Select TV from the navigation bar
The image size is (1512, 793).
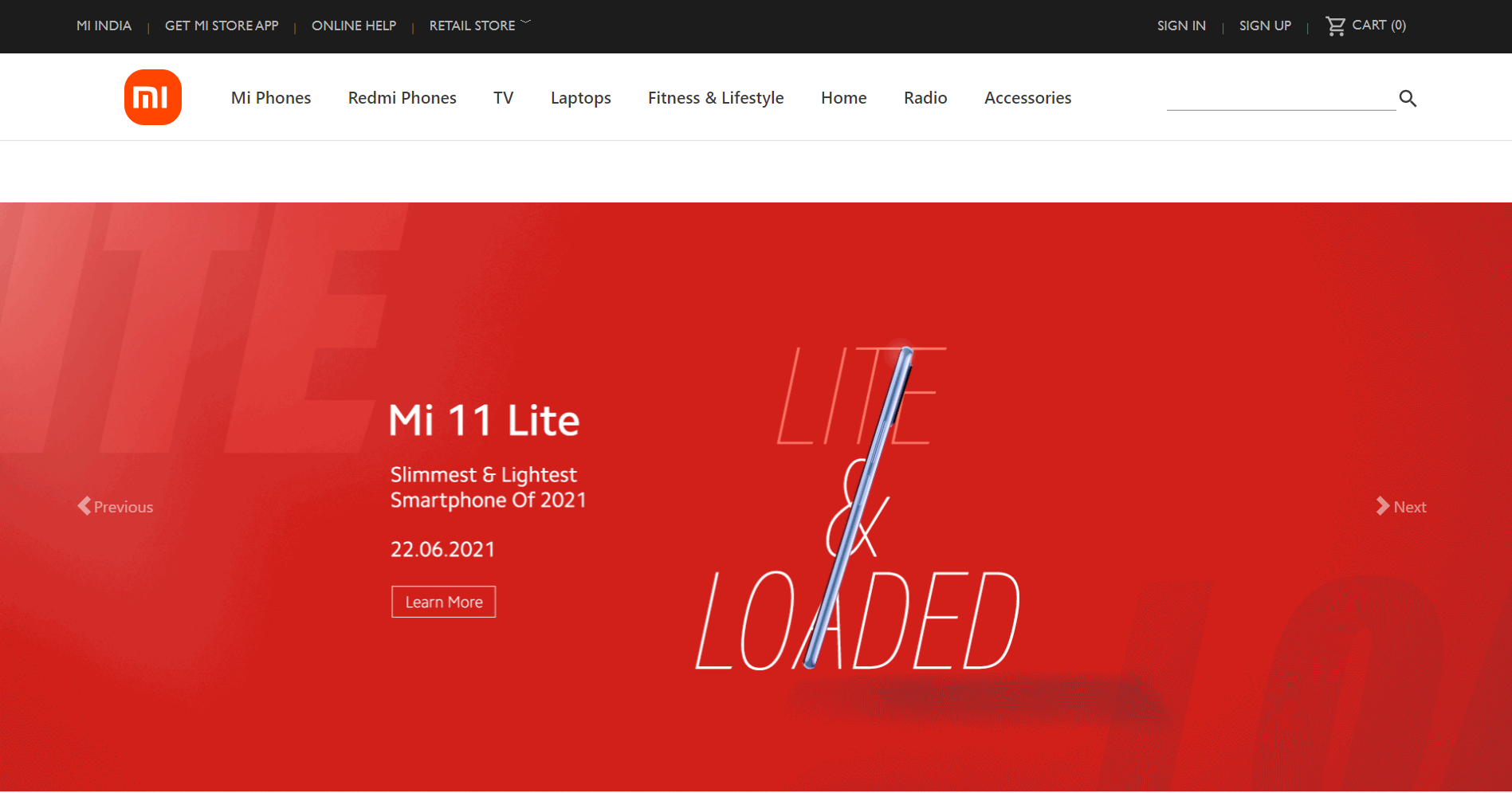tap(503, 98)
